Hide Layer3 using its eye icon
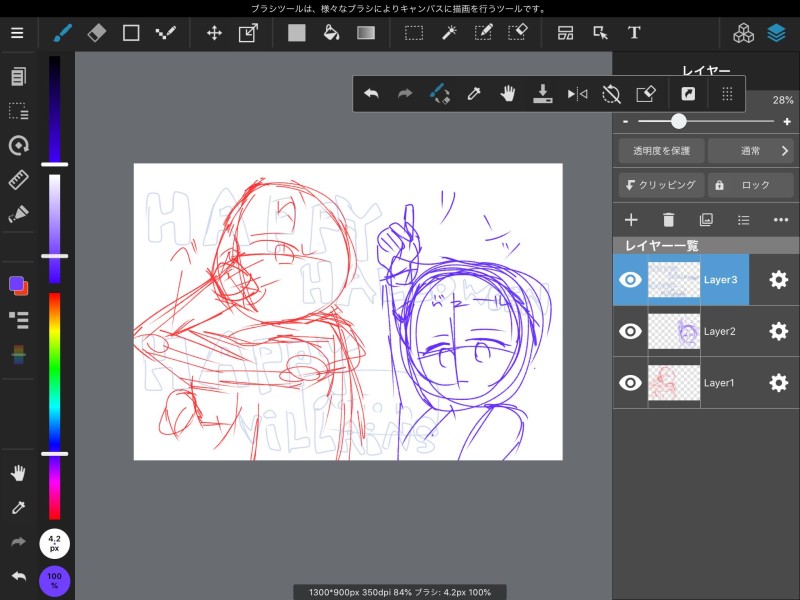Screen dimensions: 800x600 pos(630,280)
